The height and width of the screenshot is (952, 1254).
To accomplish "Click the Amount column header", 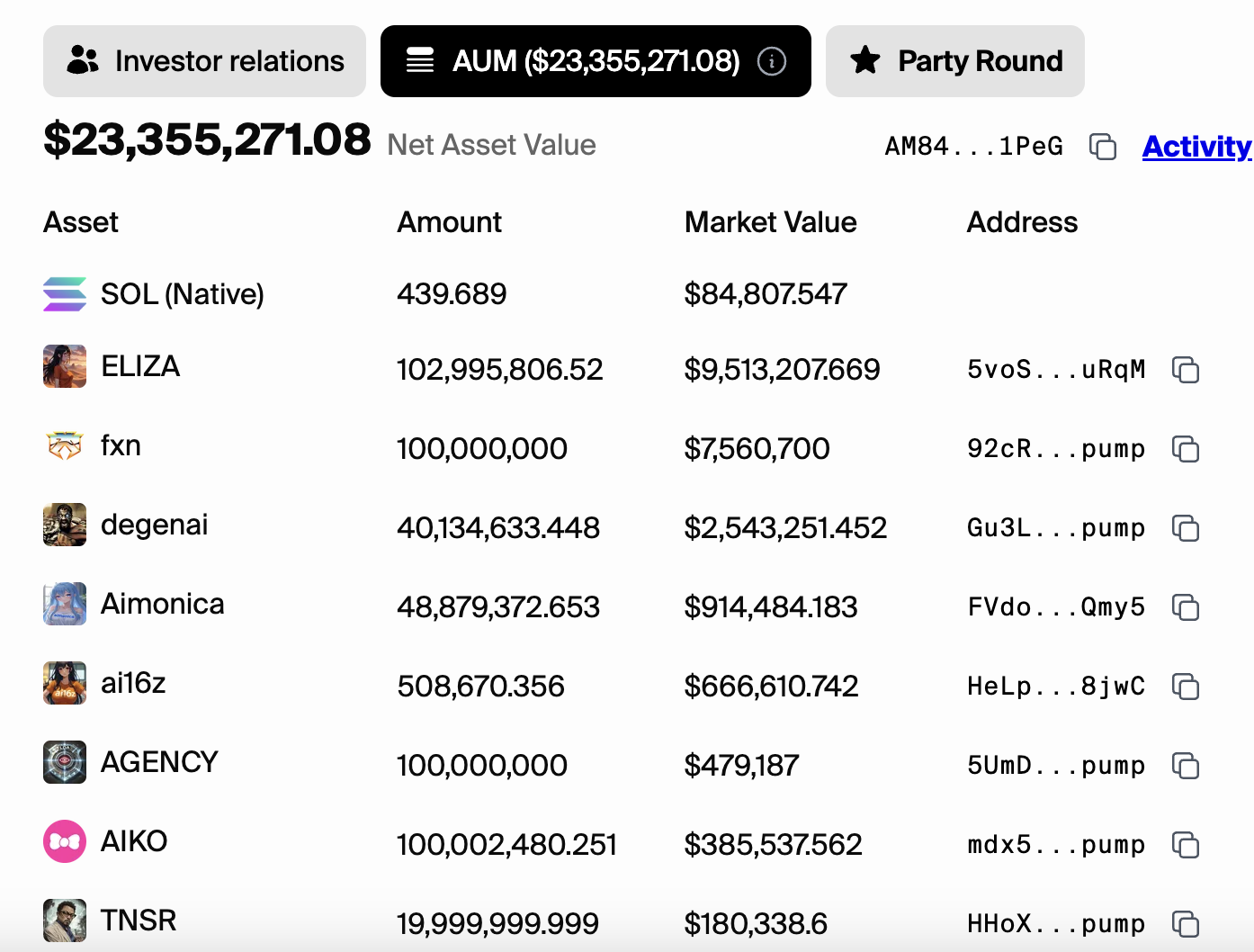I will [x=449, y=222].
